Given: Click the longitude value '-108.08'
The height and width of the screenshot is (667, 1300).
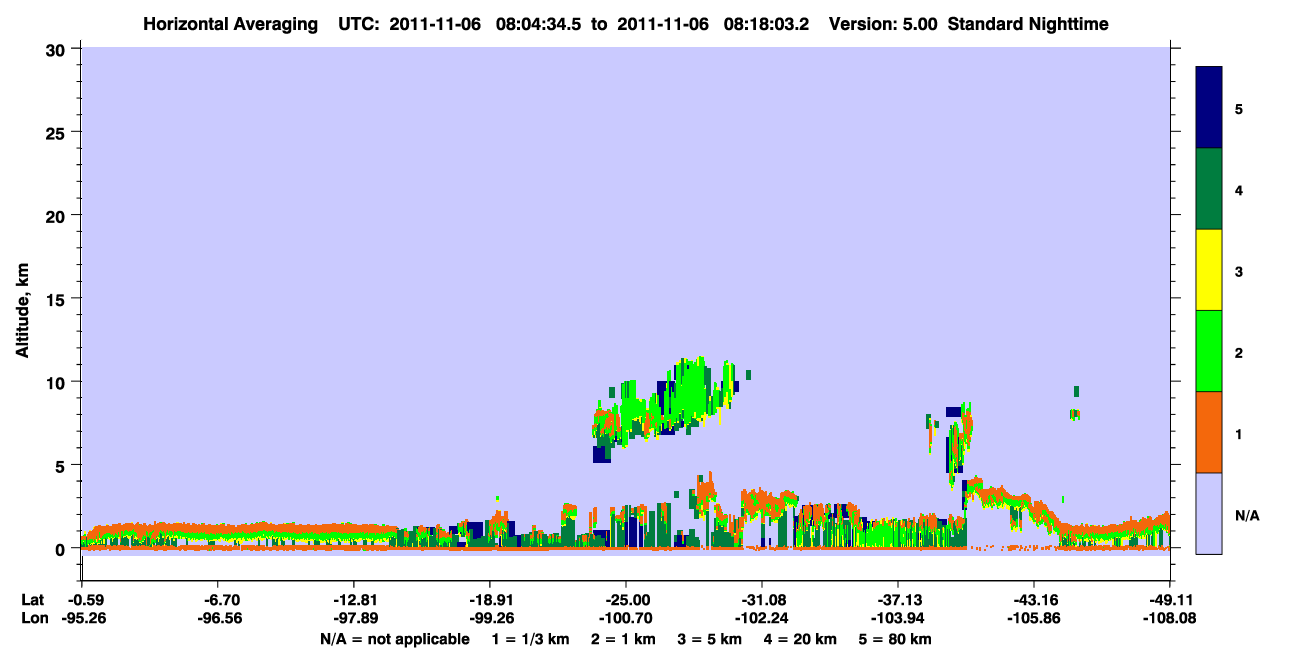Looking at the screenshot, I should 1170,618.
